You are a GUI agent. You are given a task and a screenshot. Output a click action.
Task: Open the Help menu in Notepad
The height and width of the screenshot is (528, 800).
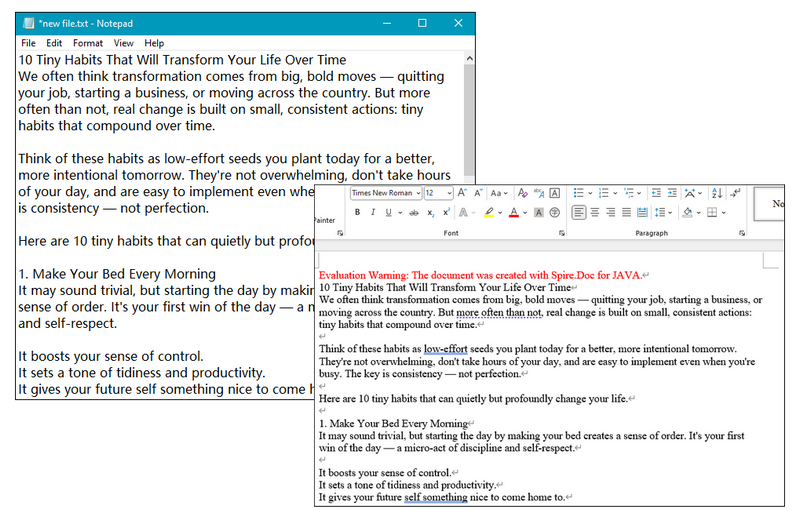tap(154, 43)
